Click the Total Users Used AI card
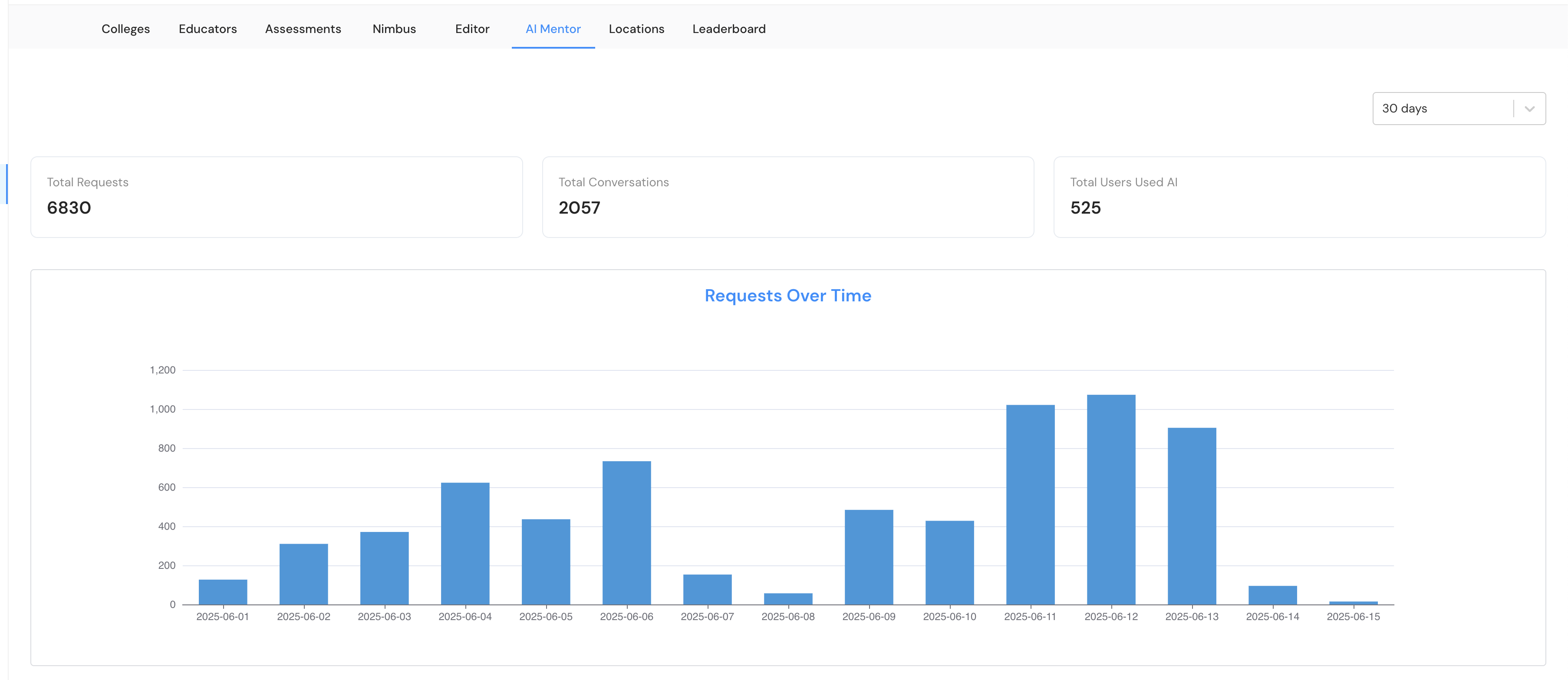1568x680 pixels. coord(1299,197)
